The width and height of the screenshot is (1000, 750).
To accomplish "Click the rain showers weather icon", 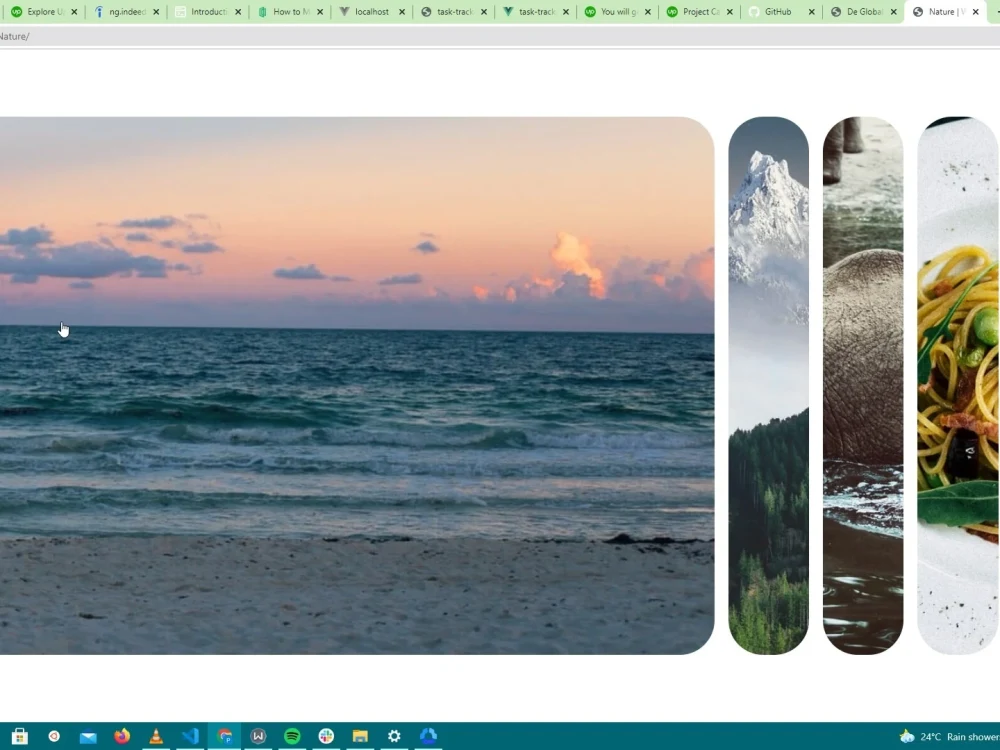I will (907, 737).
